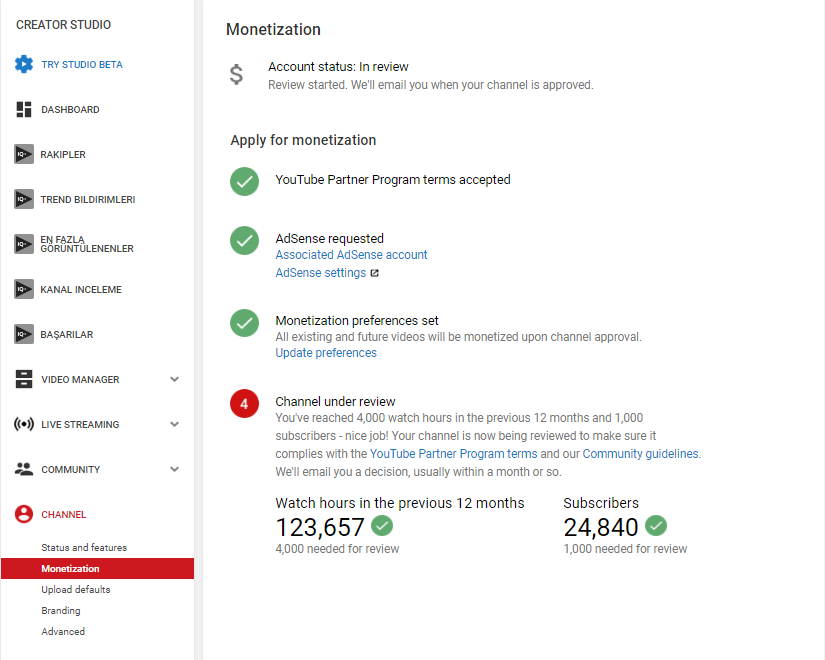
Task: Click the Video Manager icon
Action: [x=24, y=379]
